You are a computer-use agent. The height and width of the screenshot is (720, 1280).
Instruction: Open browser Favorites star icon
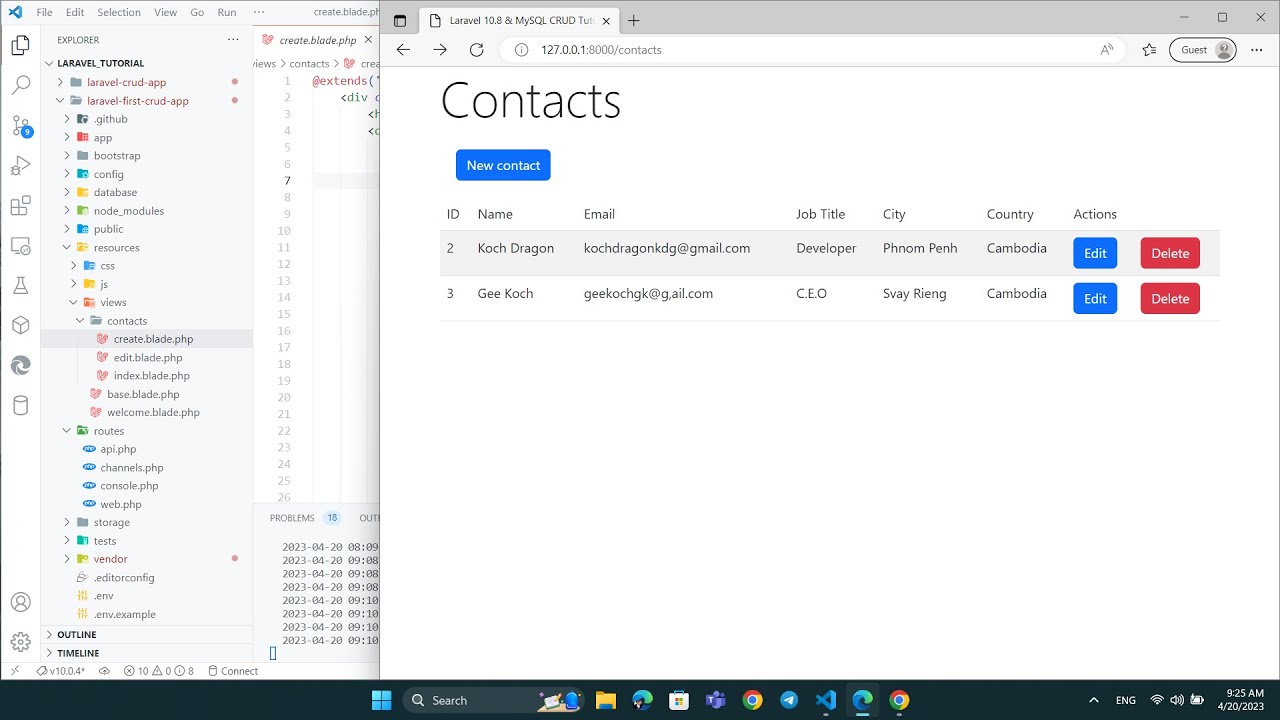click(x=1149, y=50)
